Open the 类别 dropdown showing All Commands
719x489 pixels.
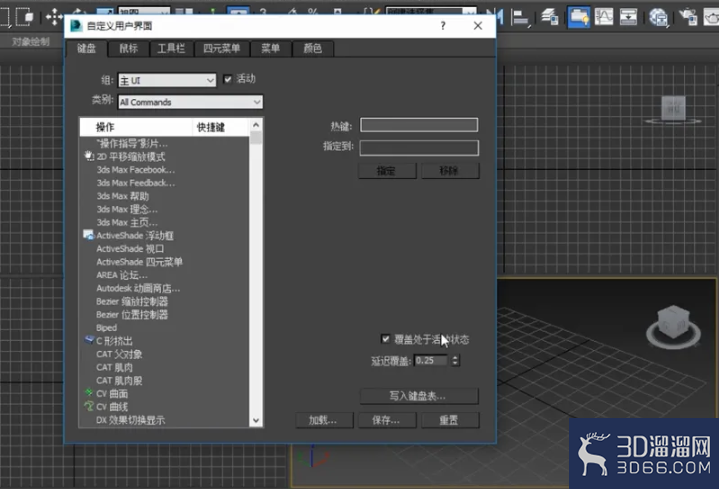[x=190, y=102]
